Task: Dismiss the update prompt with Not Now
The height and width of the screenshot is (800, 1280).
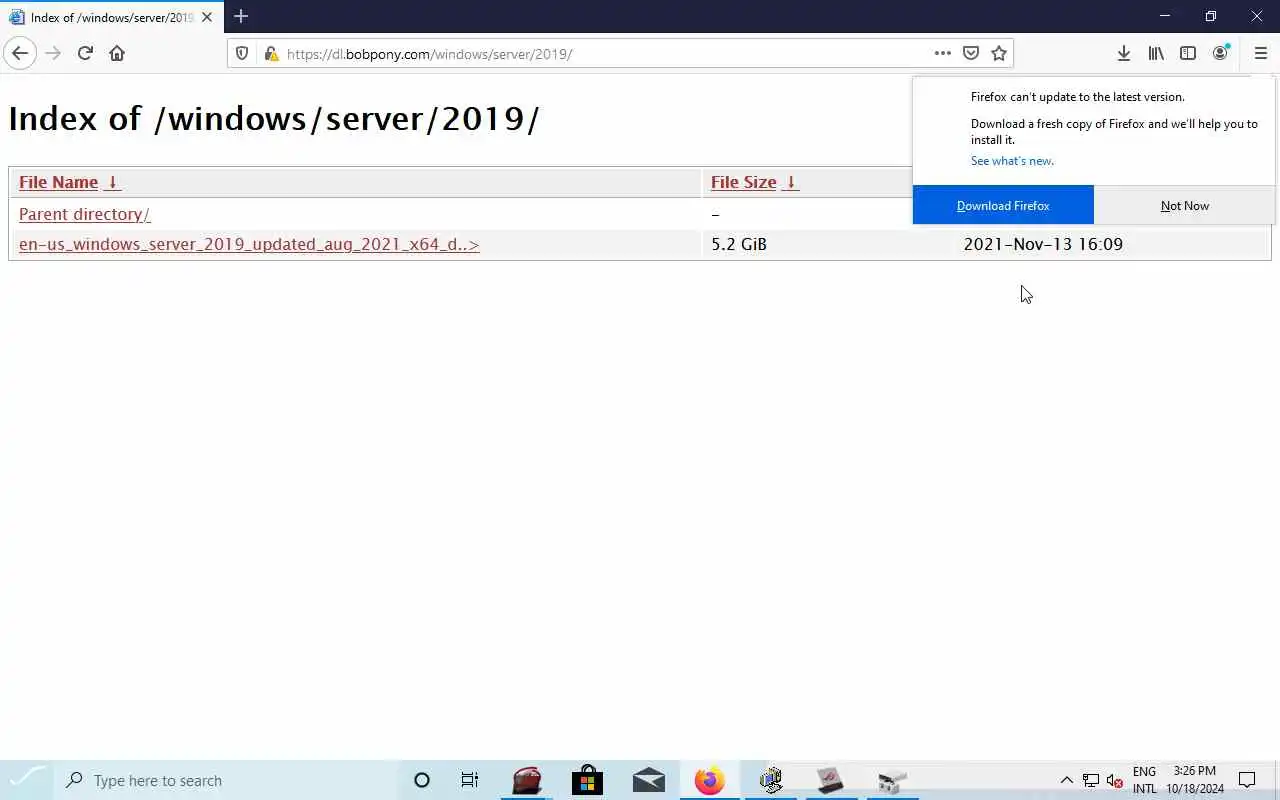Action: 1185,205
